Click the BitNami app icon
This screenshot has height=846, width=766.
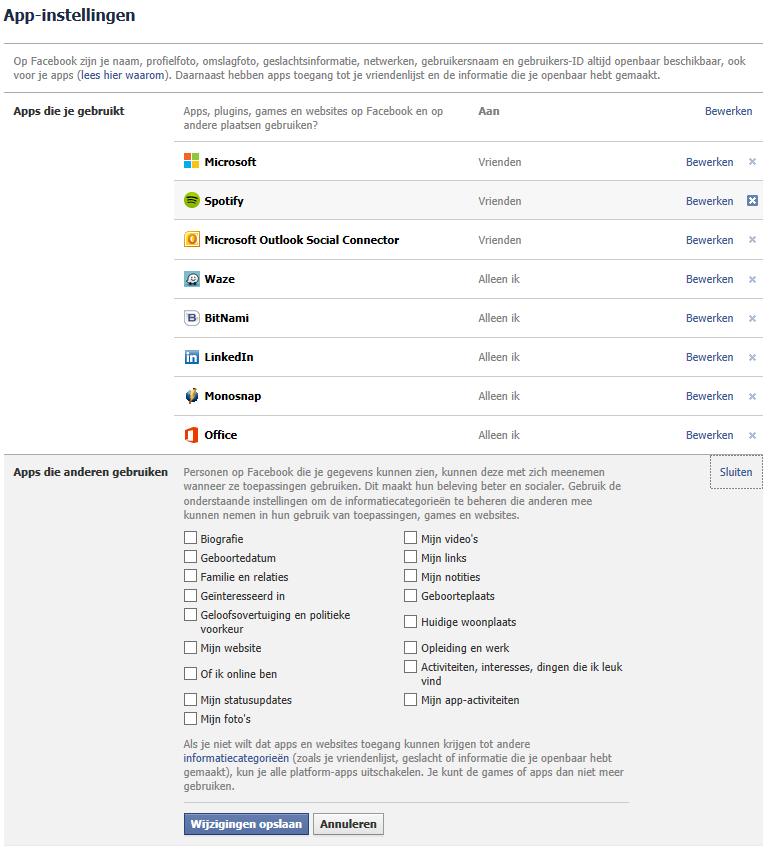(192, 318)
